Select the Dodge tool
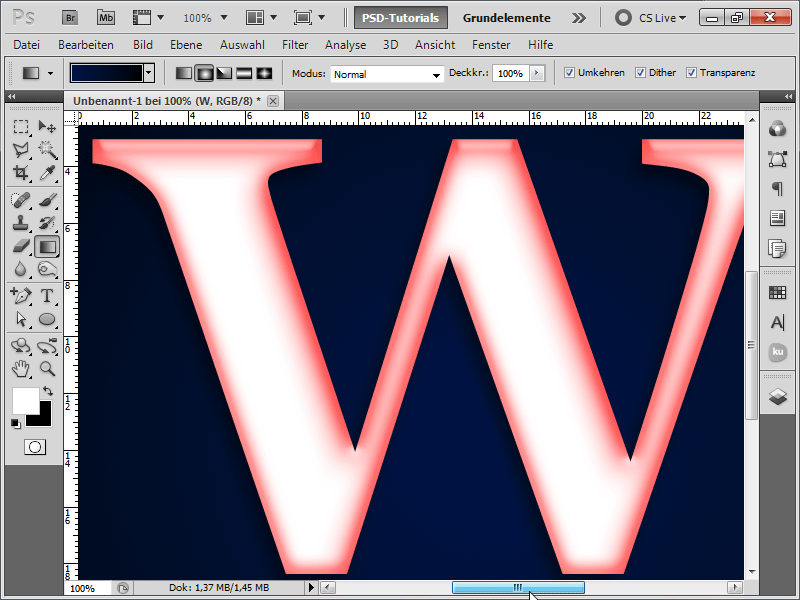The height and width of the screenshot is (600, 800). (x=47, y=269)
